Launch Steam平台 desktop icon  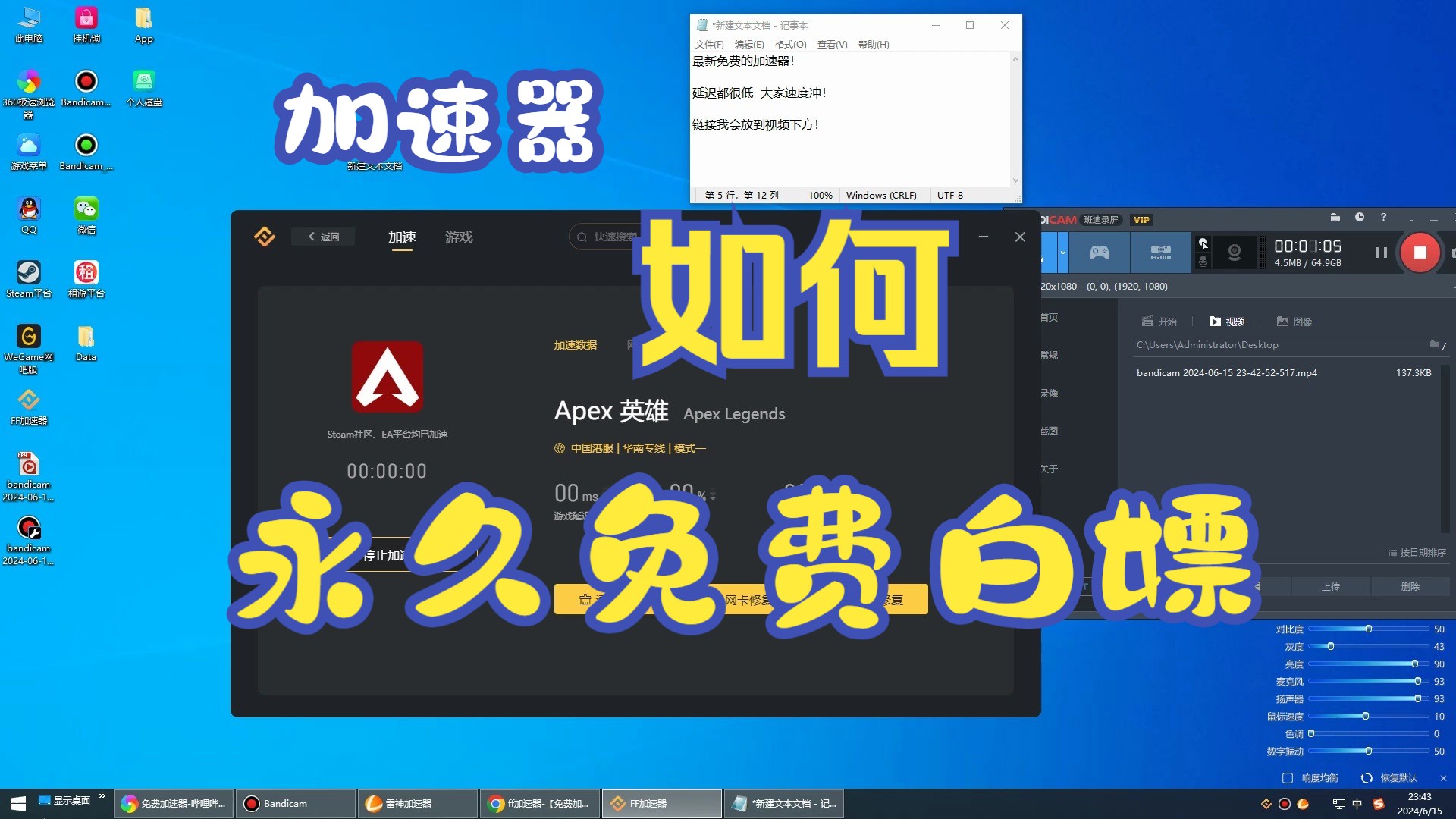click(x=29, y=279)
